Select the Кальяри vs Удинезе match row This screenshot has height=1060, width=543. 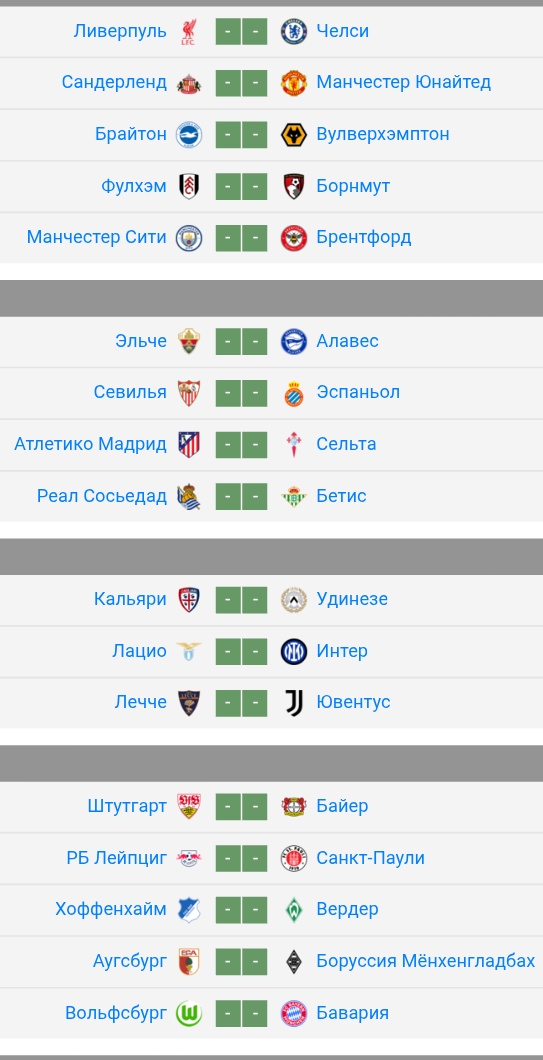271,600
